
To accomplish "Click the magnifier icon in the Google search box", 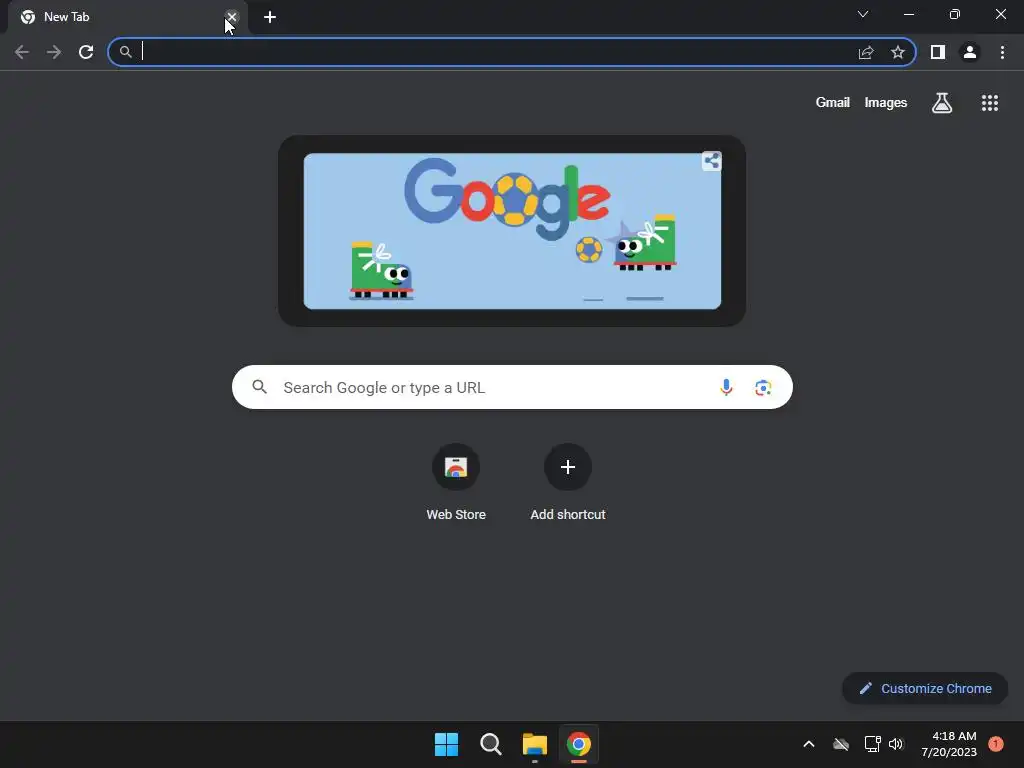I will pos(260,387).
